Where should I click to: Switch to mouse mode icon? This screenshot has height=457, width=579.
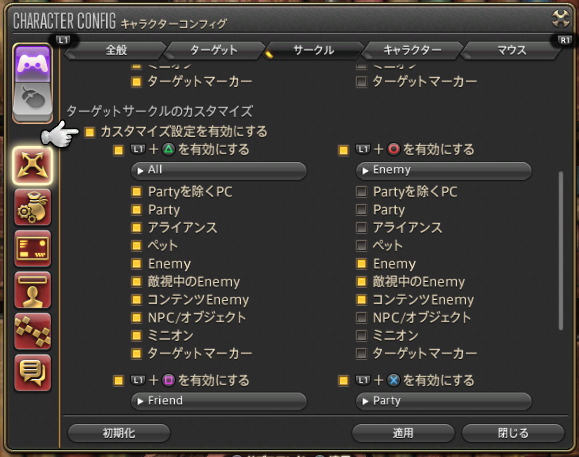pyautogui.click(x=32, y=100)
